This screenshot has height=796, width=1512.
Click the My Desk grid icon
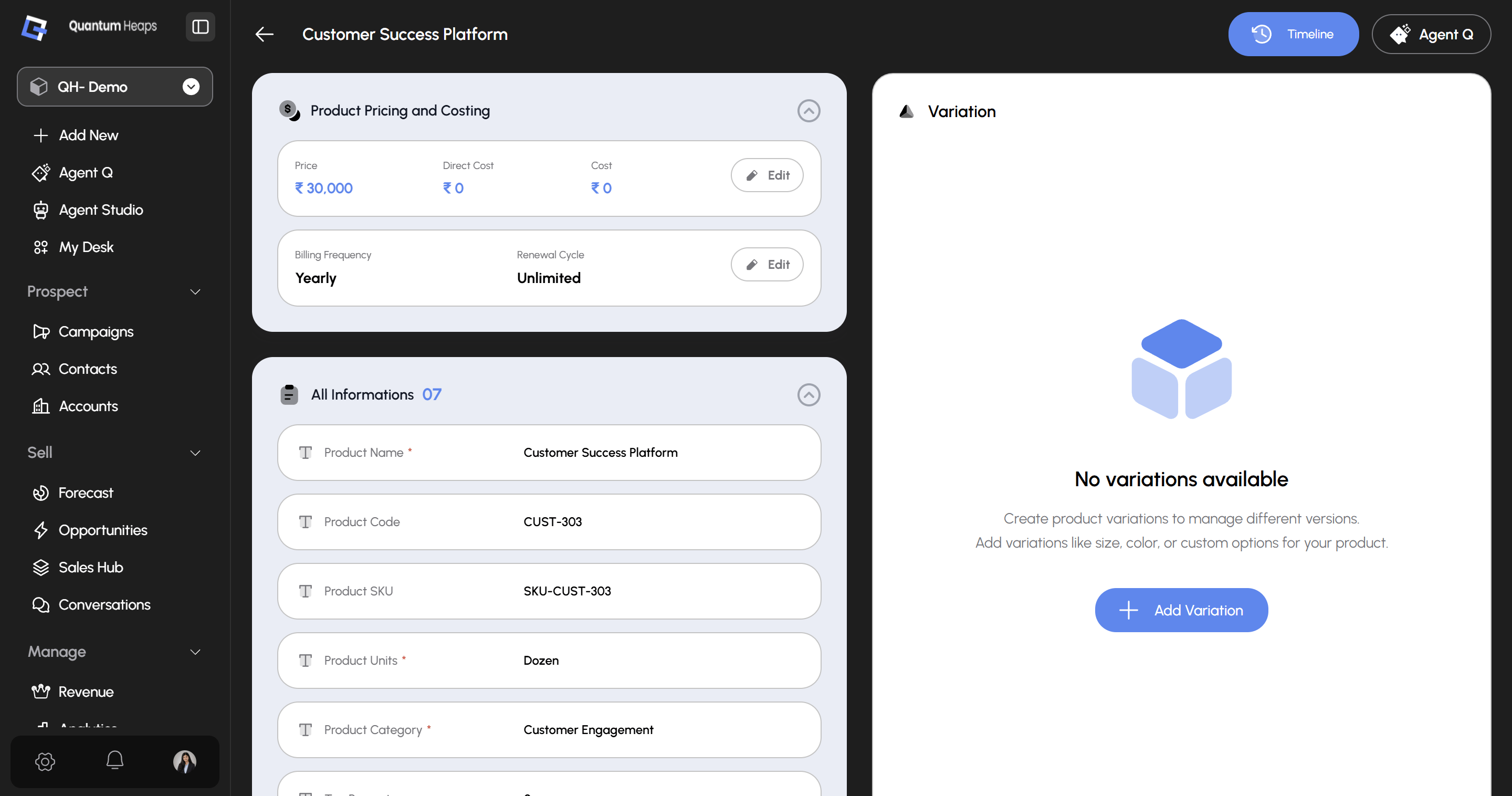[x=40, y=247]
